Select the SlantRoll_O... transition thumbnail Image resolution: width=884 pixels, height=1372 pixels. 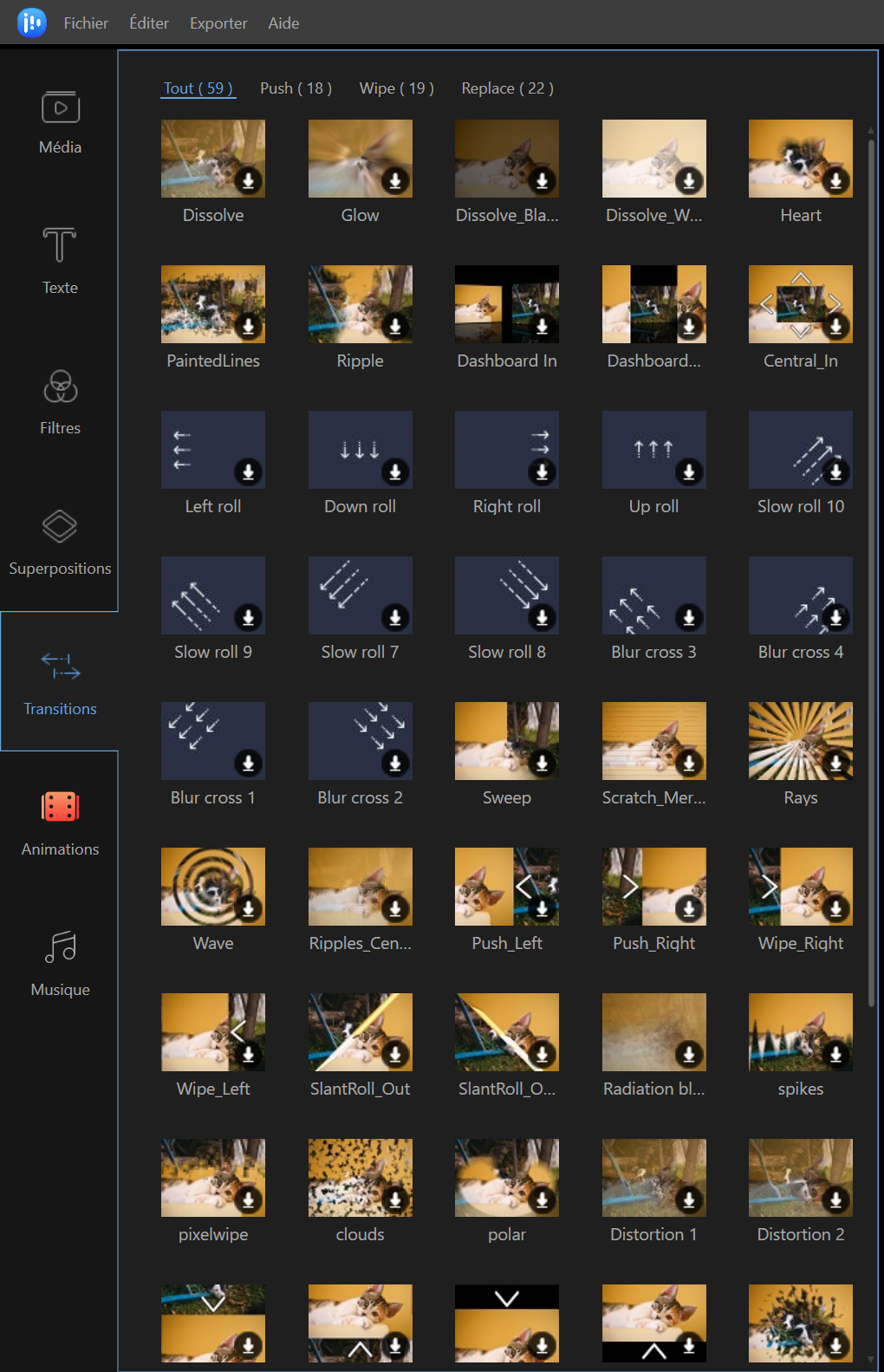[x=507, y=1032]
